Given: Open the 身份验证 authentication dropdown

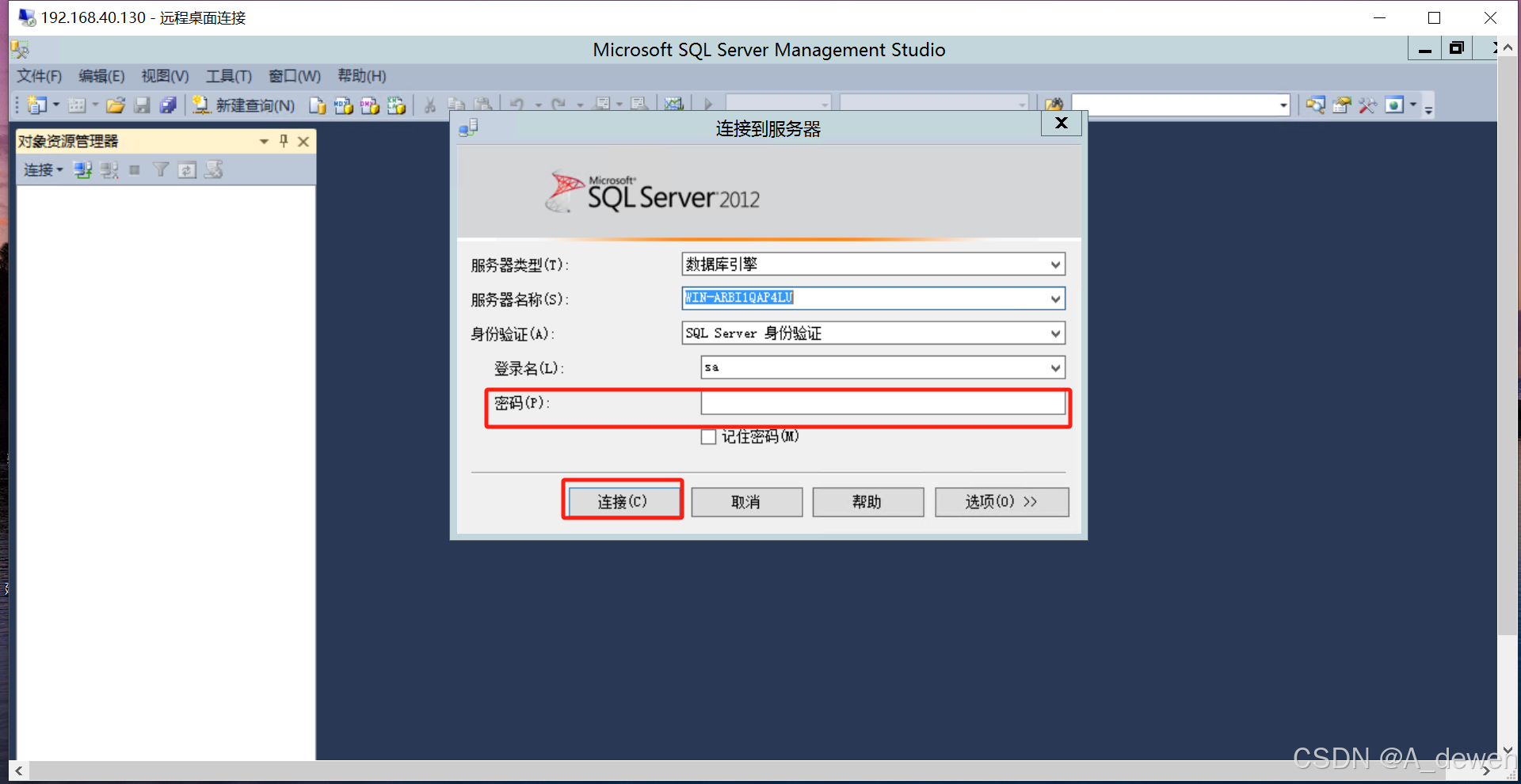Looking at the screenshot, I should (x=1055, y=333).
